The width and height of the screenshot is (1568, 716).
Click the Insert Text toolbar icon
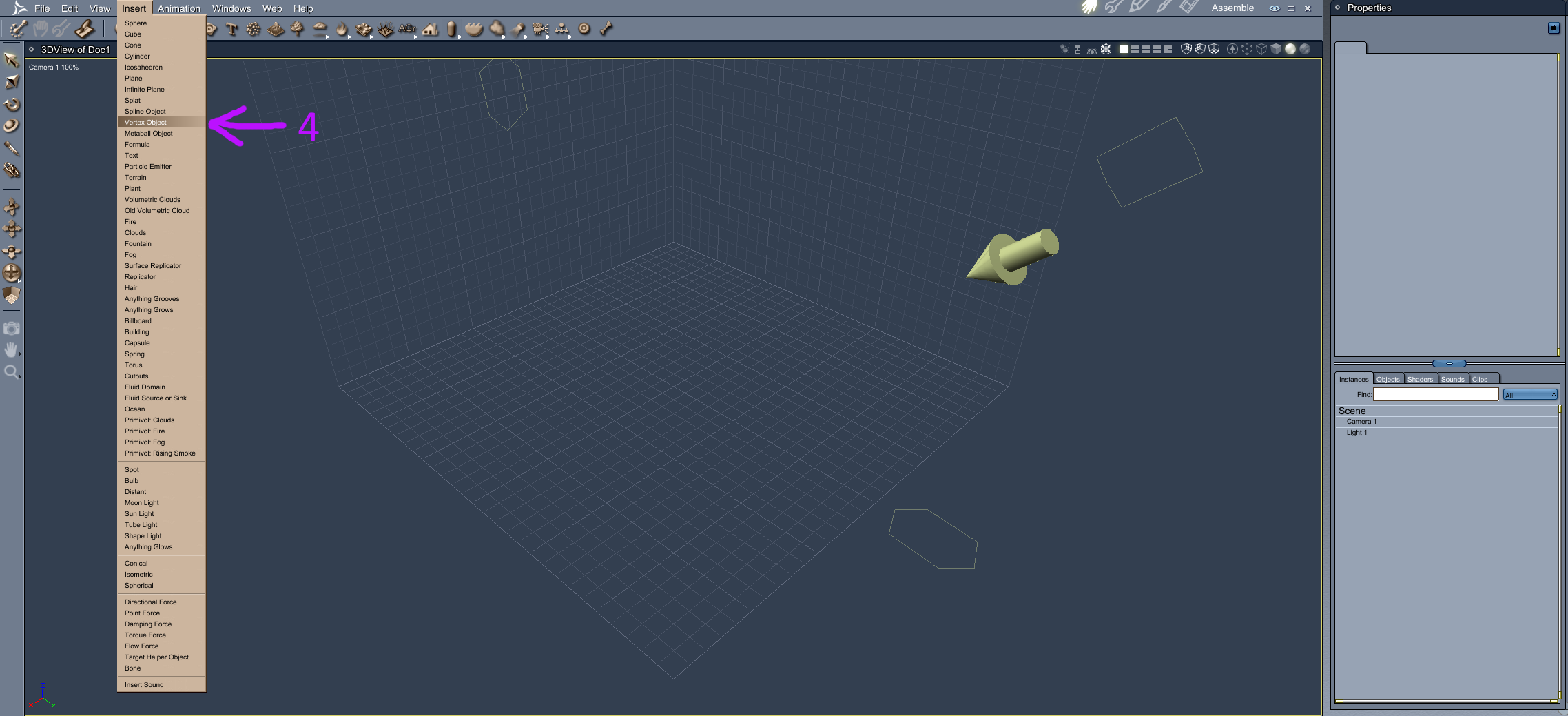point(231,29)
